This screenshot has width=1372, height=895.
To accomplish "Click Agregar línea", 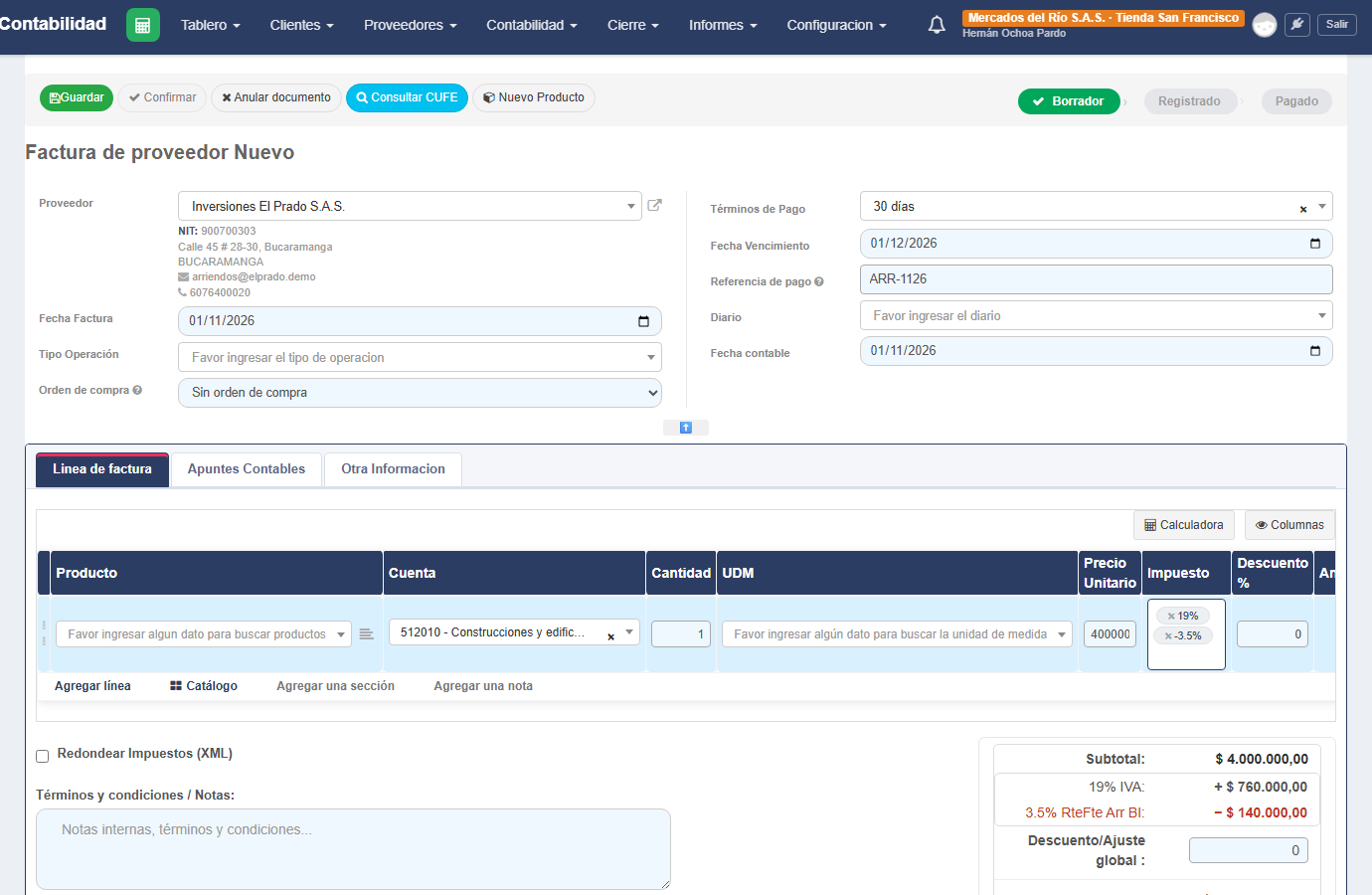I will [x=92, y=686].
